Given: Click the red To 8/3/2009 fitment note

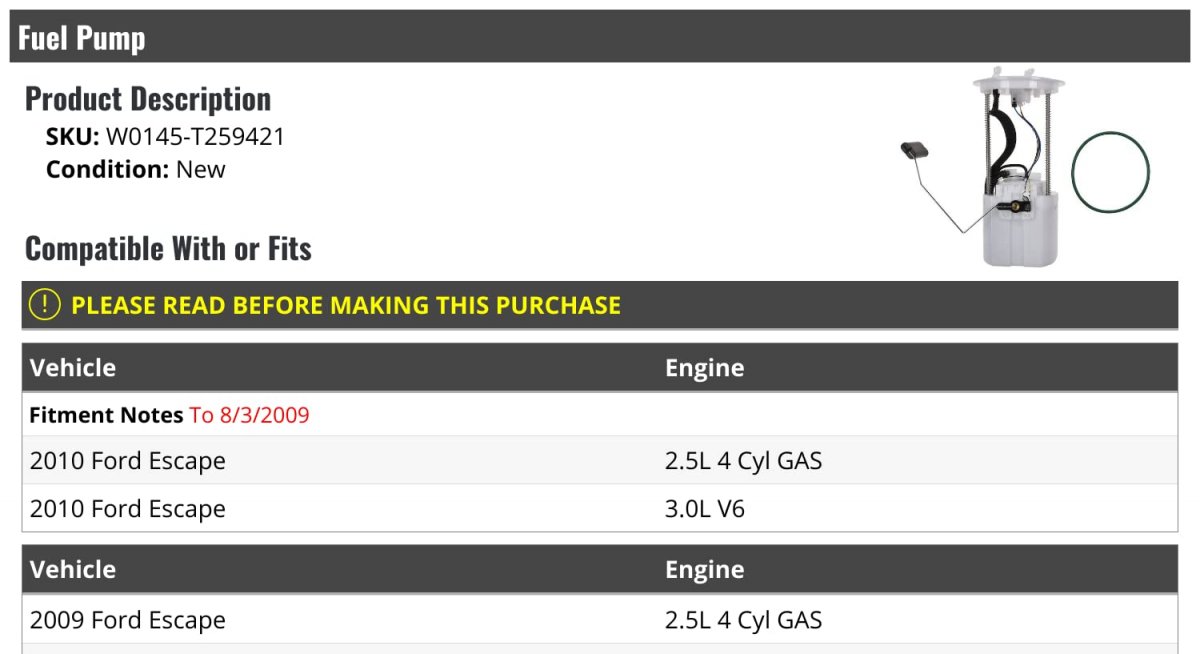Looking at the screenshot, I should coord(250,415).
